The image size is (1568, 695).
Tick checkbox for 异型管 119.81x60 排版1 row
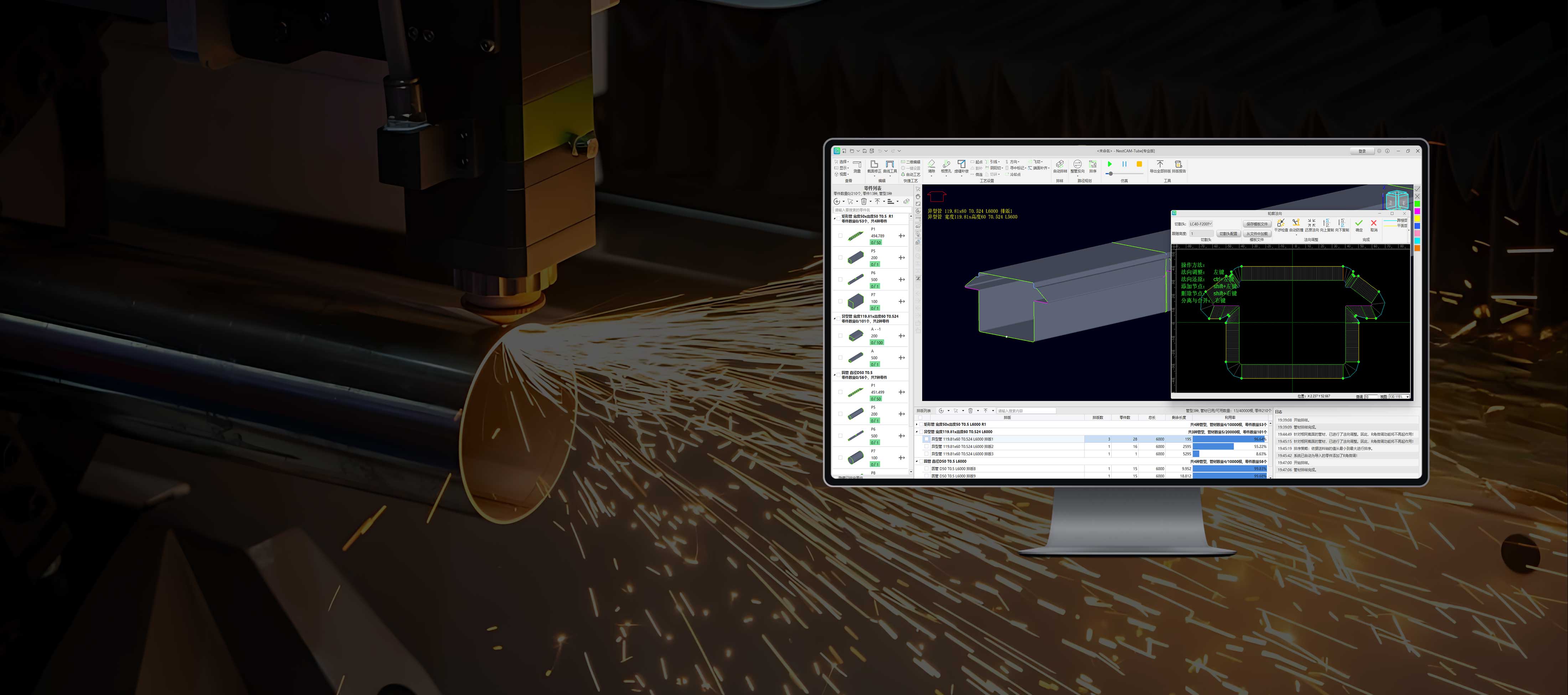(x=927, y=439)
